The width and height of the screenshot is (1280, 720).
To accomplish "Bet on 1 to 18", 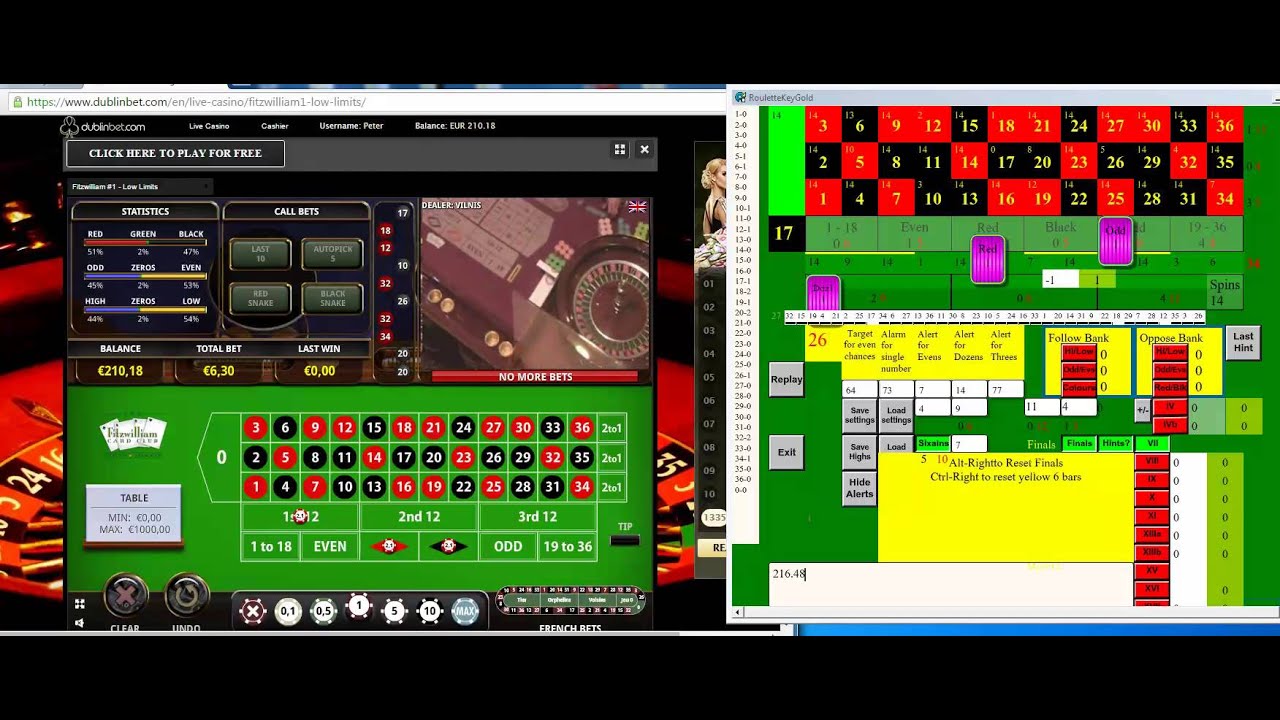I will 271,546.
